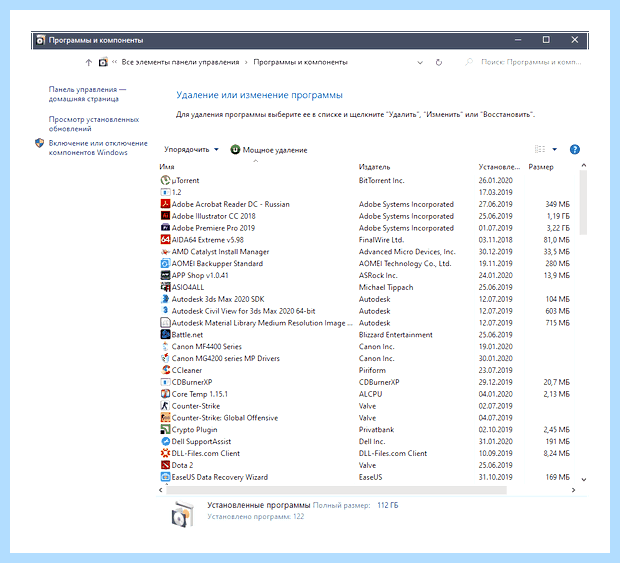
Task: Open Просмотр установленных обновлений link
Action: [94, 124]
